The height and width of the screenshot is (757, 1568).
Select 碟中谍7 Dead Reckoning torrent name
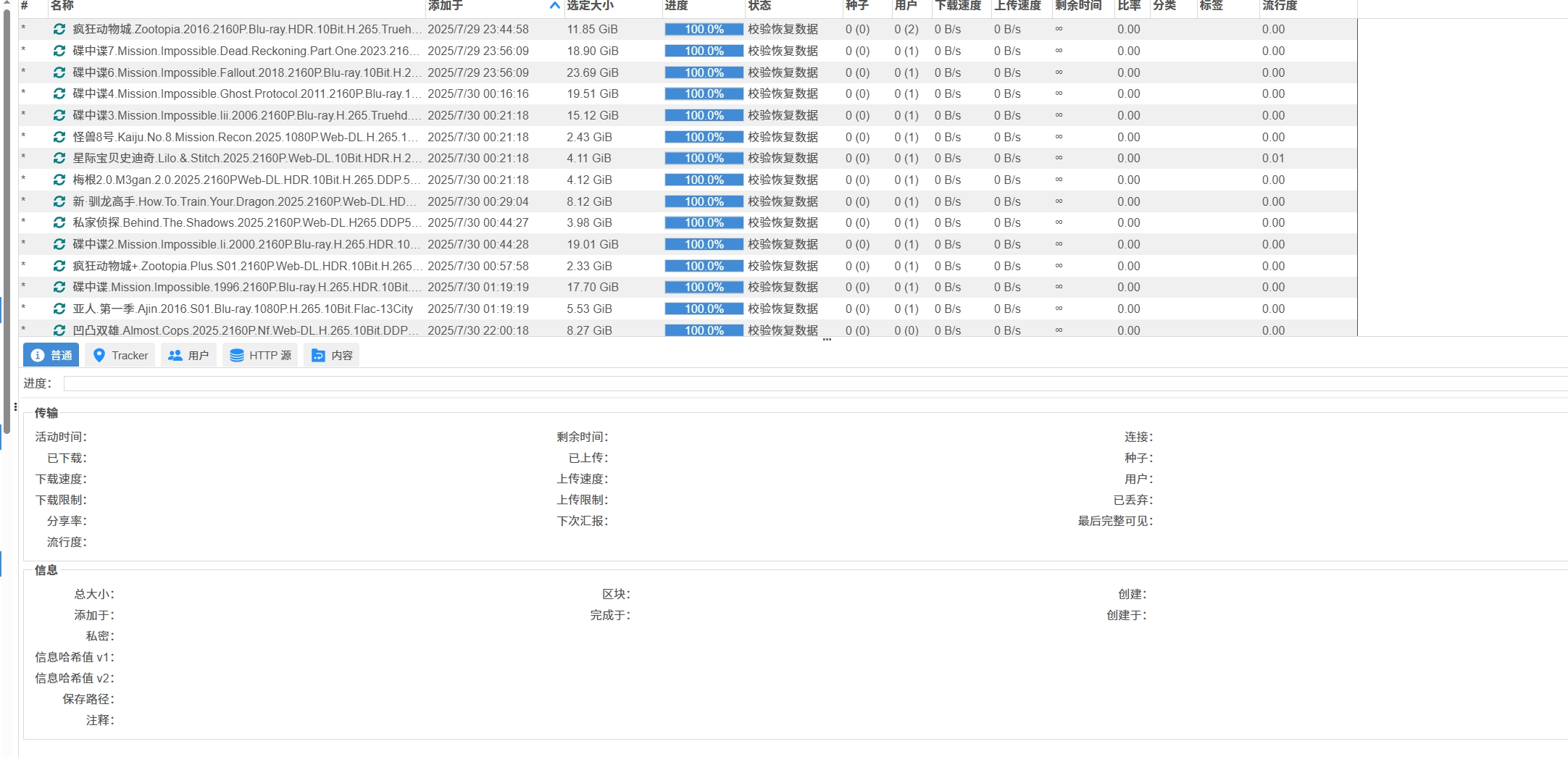click(247, 51)
